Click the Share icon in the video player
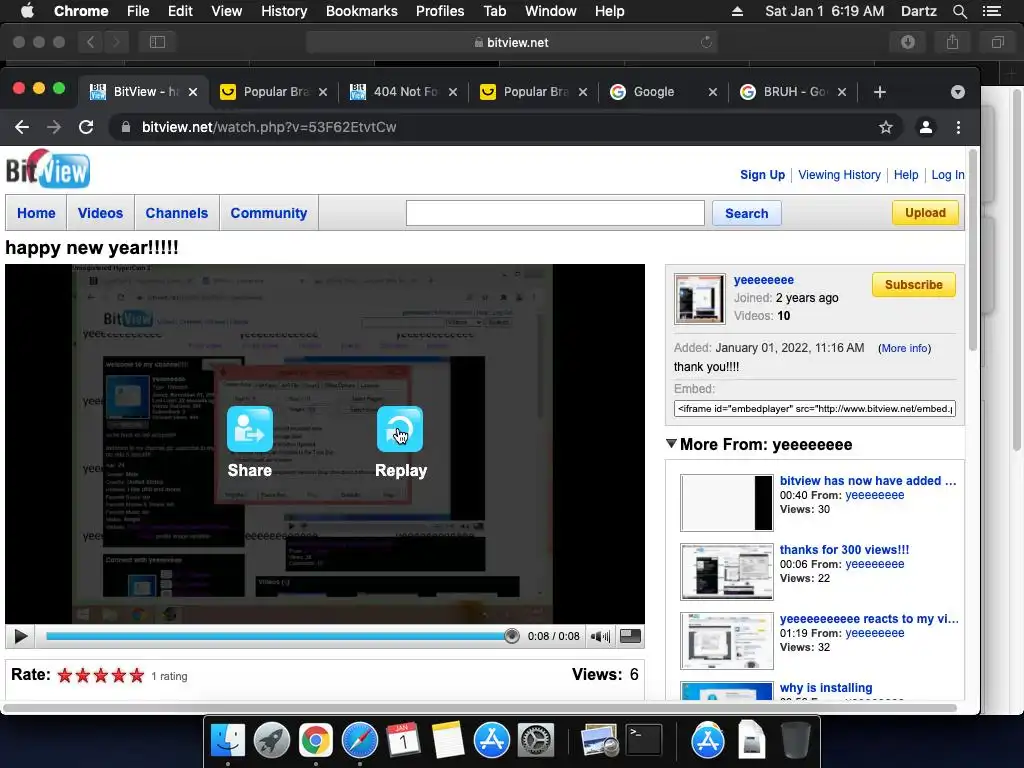Screen dimensions: 1024x768 point(249,430)
